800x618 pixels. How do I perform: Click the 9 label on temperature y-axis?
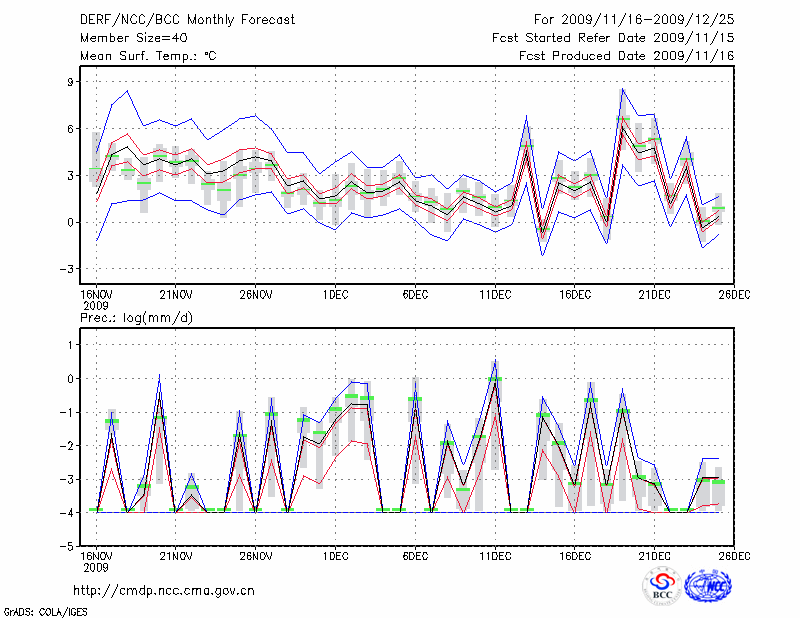click(x=71, y=82)
